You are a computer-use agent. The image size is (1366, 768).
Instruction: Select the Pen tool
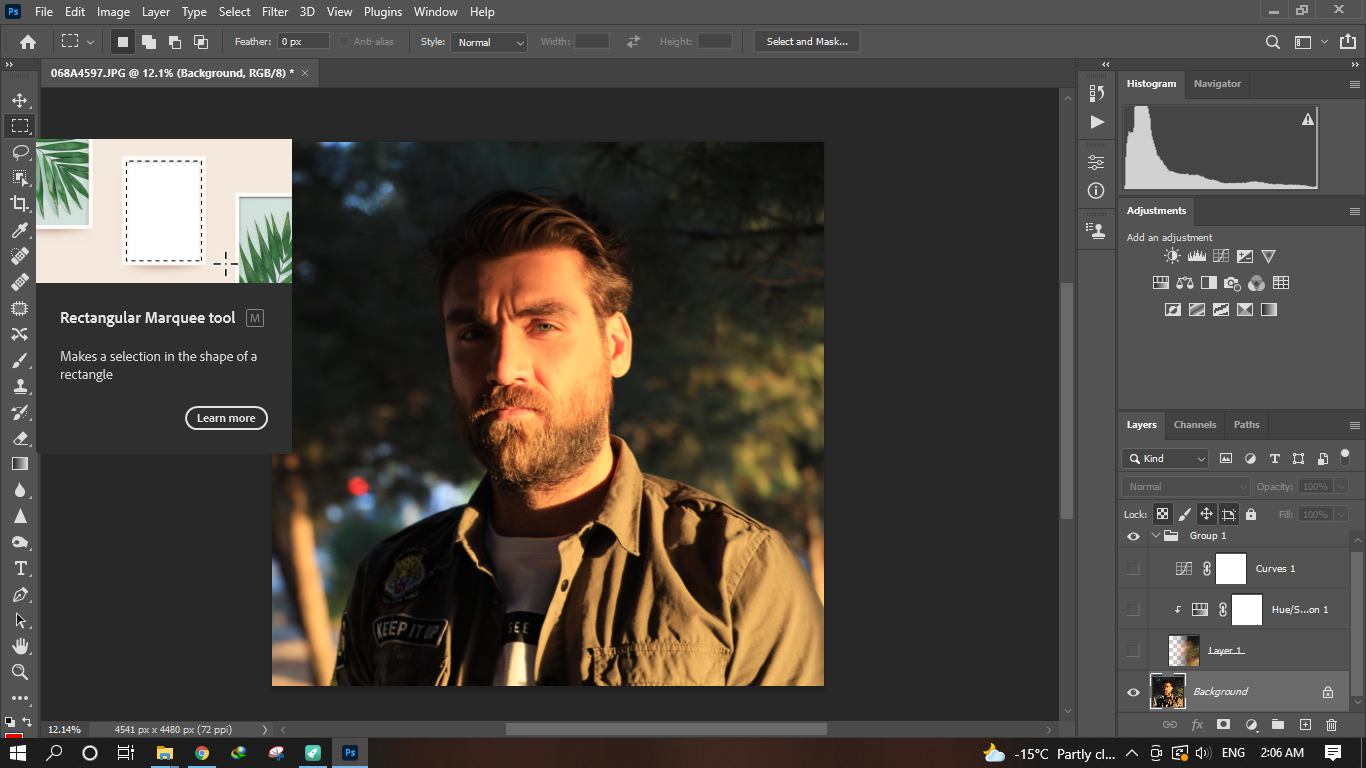(x=19, y=594)
